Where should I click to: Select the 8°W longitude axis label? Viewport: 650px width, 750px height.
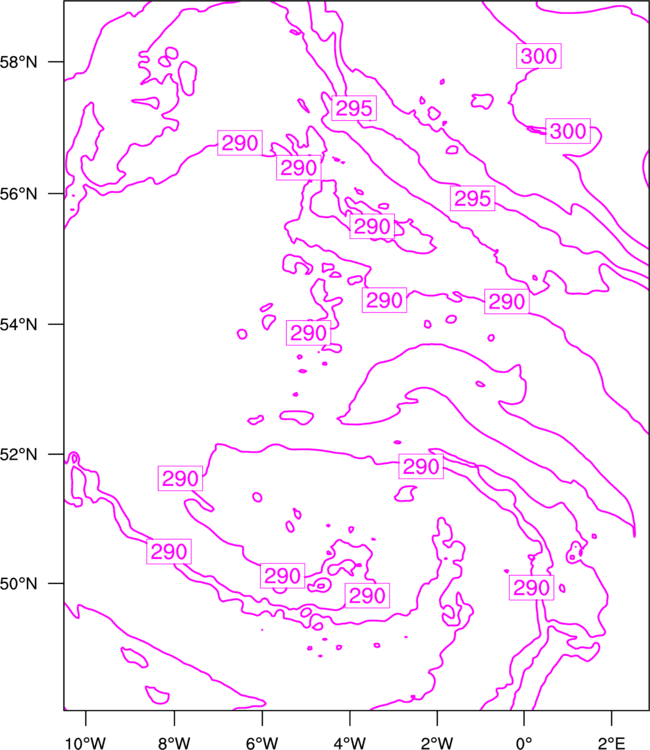[174, 742]
